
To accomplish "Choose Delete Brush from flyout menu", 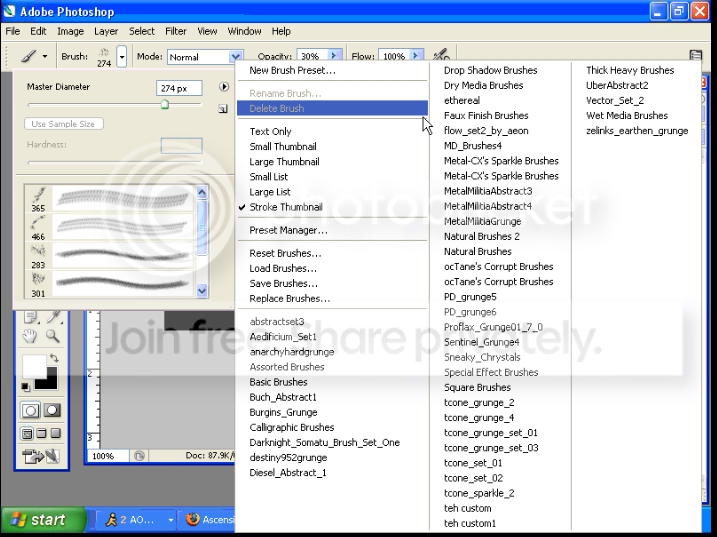I will pos(332,108).
